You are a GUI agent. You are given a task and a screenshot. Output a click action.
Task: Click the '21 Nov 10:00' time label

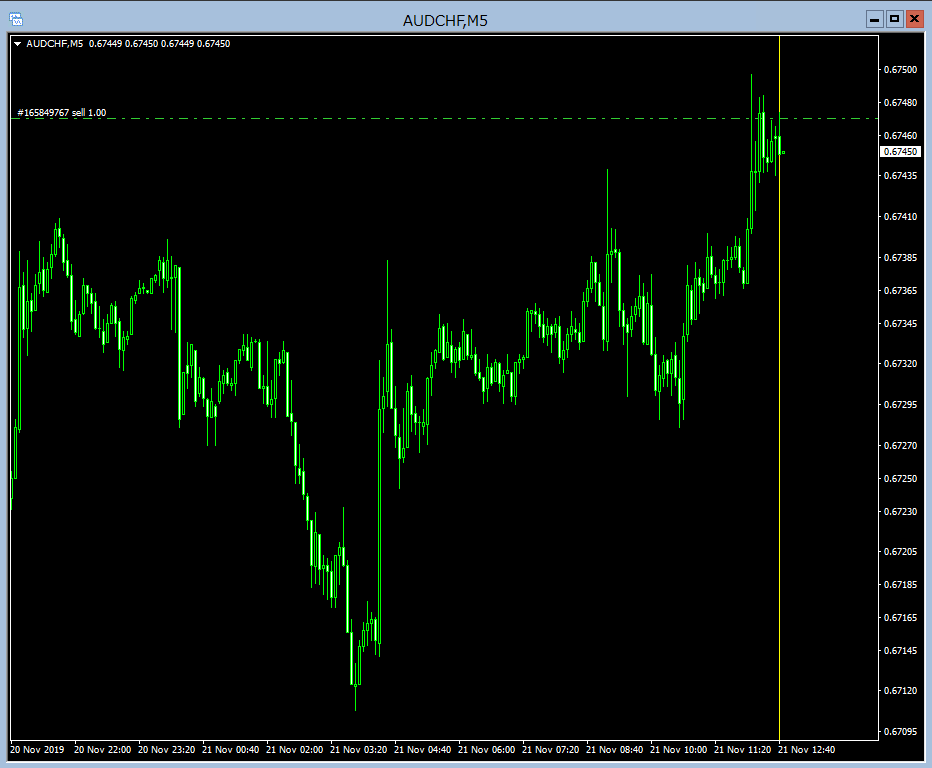(x=678, y=750)
